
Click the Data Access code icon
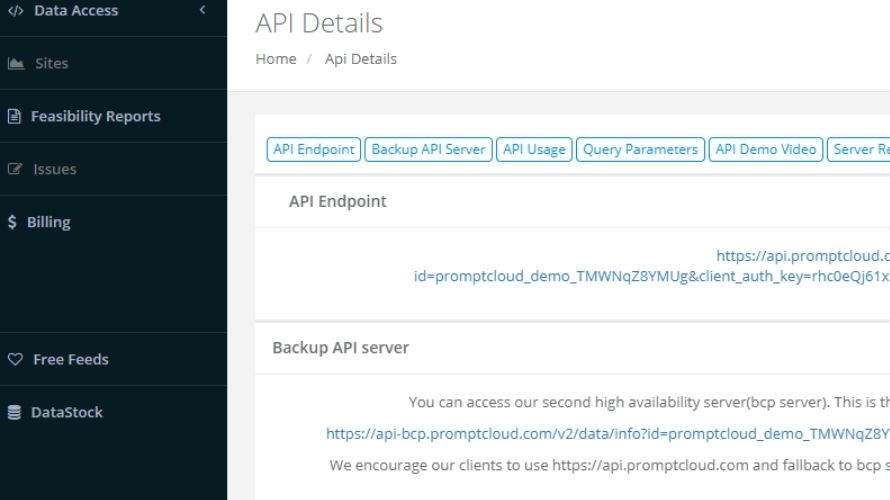(15, 10)
